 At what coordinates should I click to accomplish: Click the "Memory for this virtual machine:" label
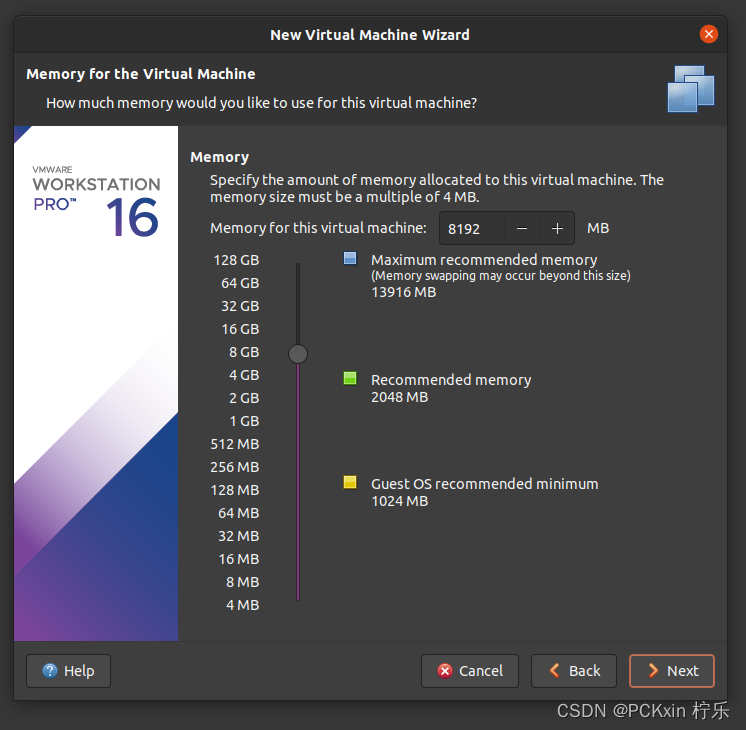click(318, 228)
